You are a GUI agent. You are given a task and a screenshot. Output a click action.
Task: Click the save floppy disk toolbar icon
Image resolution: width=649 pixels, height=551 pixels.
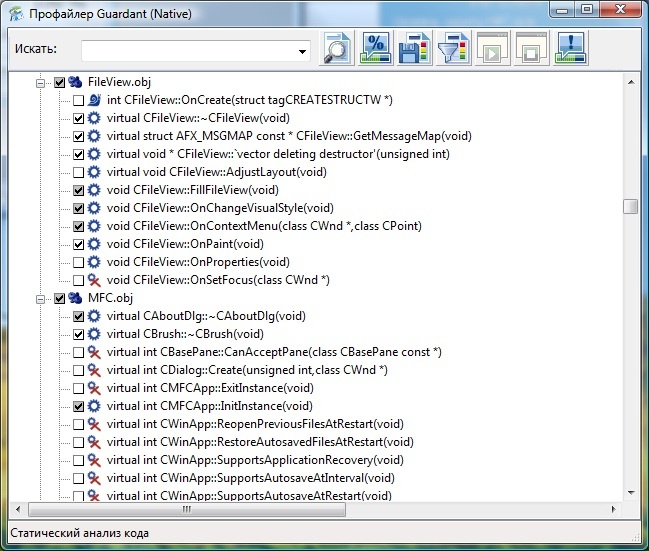pyautogui.click(x=413, y=49)
